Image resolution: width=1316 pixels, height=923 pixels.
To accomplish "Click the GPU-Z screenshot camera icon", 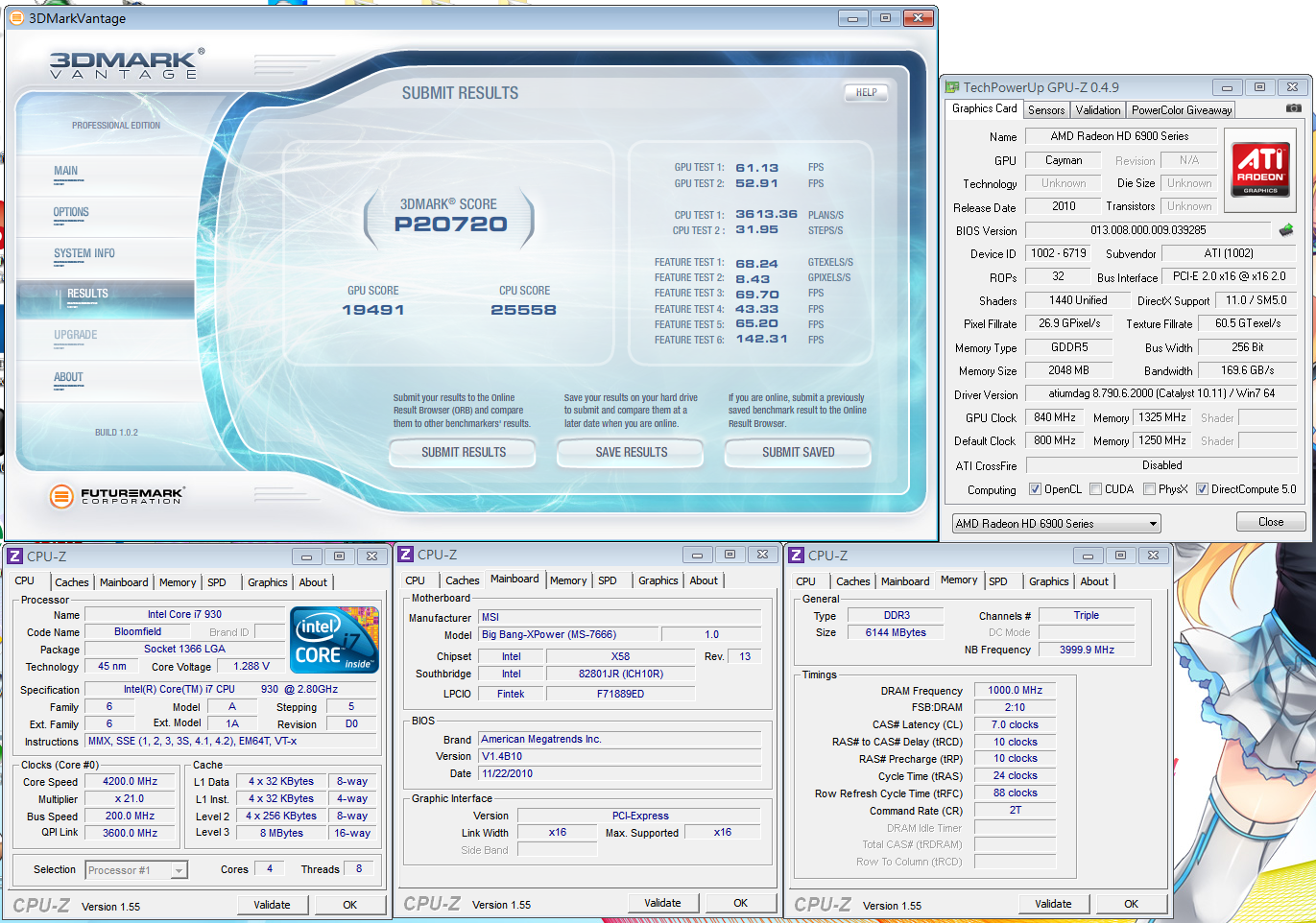I will click(1294, 108).
